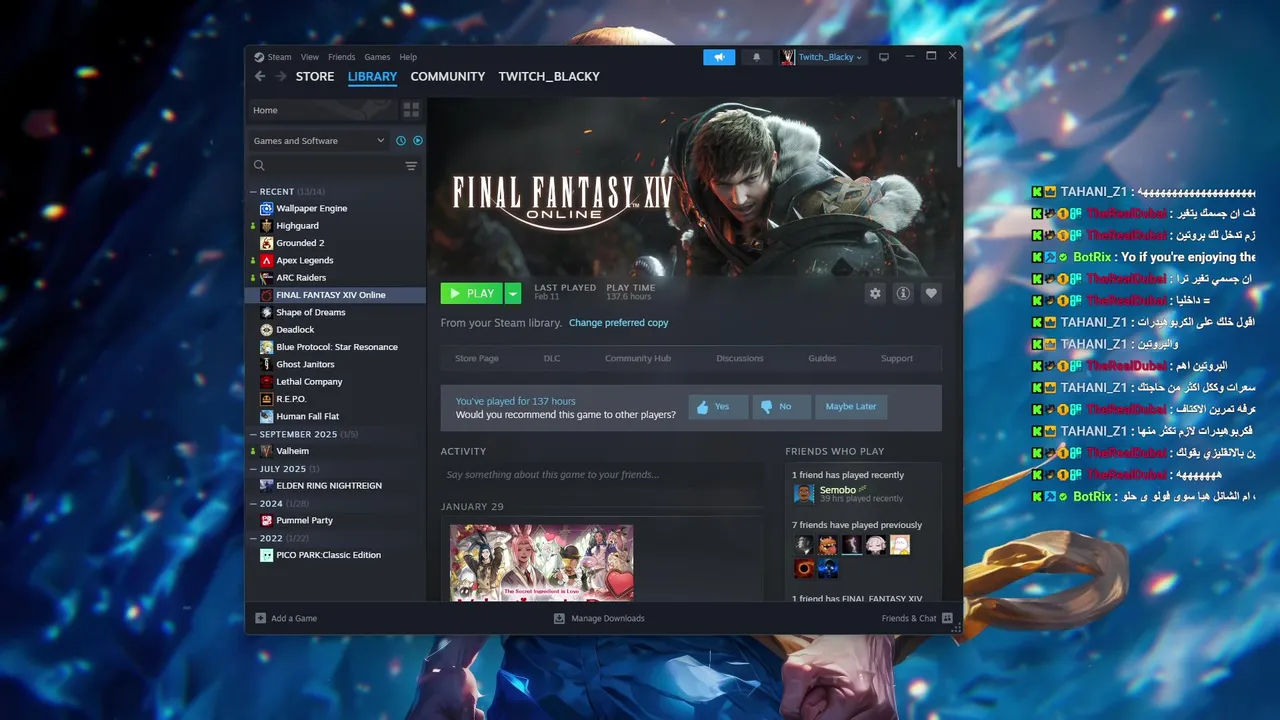Open the notifications bell
The height and width of the screenshot is (720, 1280).
click(756, 57)
